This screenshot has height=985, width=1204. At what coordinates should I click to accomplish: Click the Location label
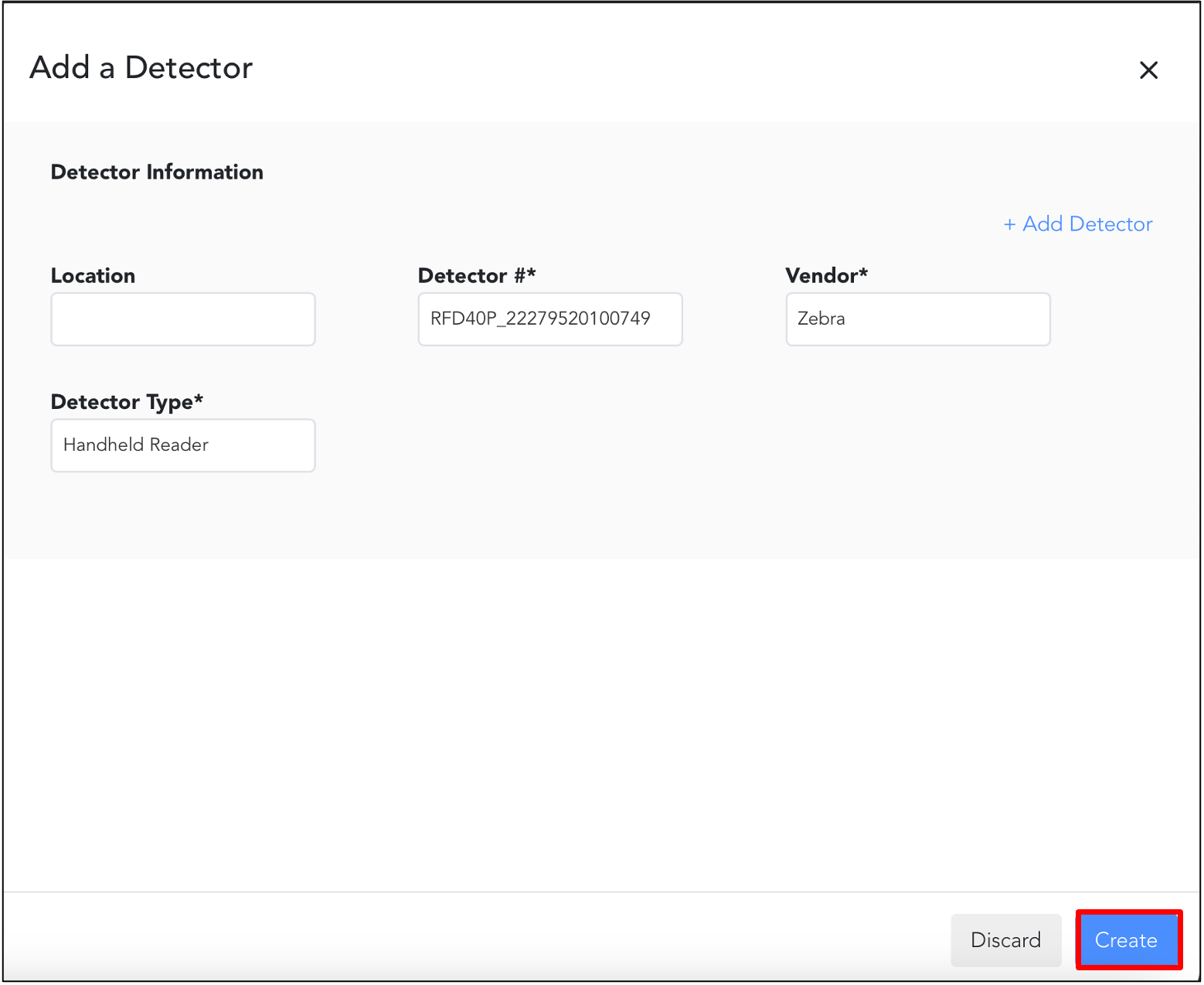[93, 276]
